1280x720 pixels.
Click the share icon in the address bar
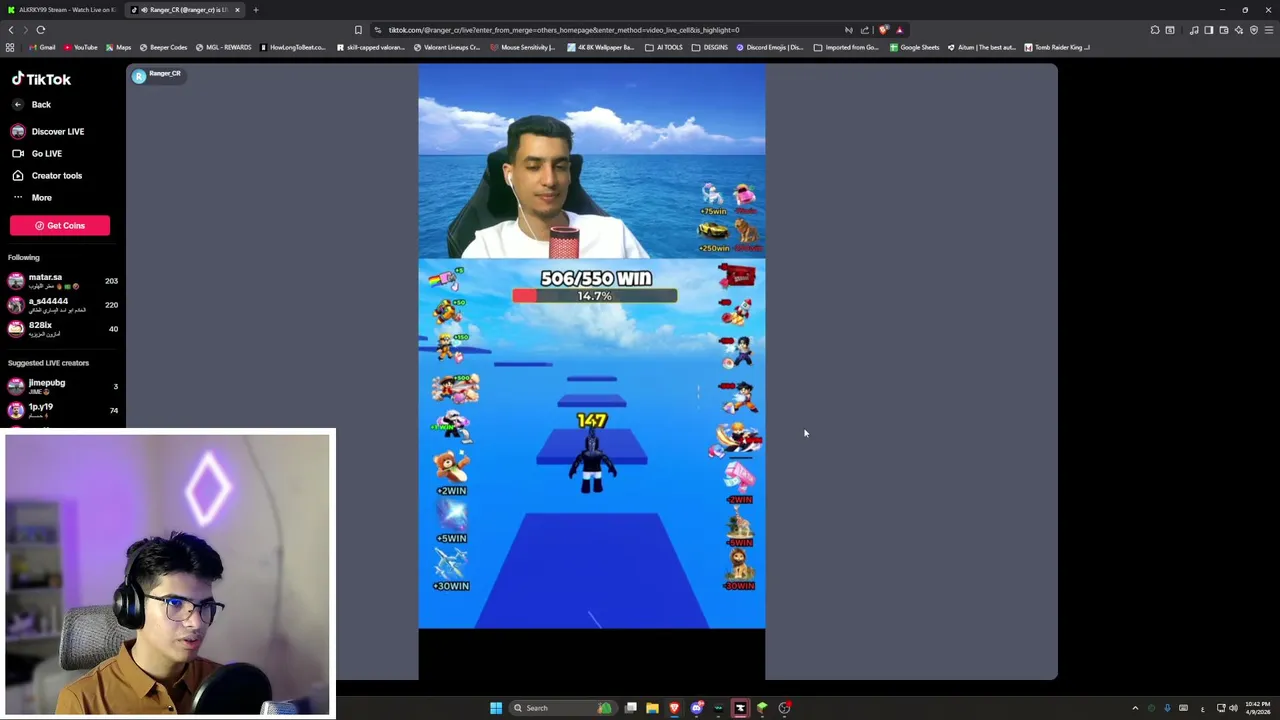[865, 30]
